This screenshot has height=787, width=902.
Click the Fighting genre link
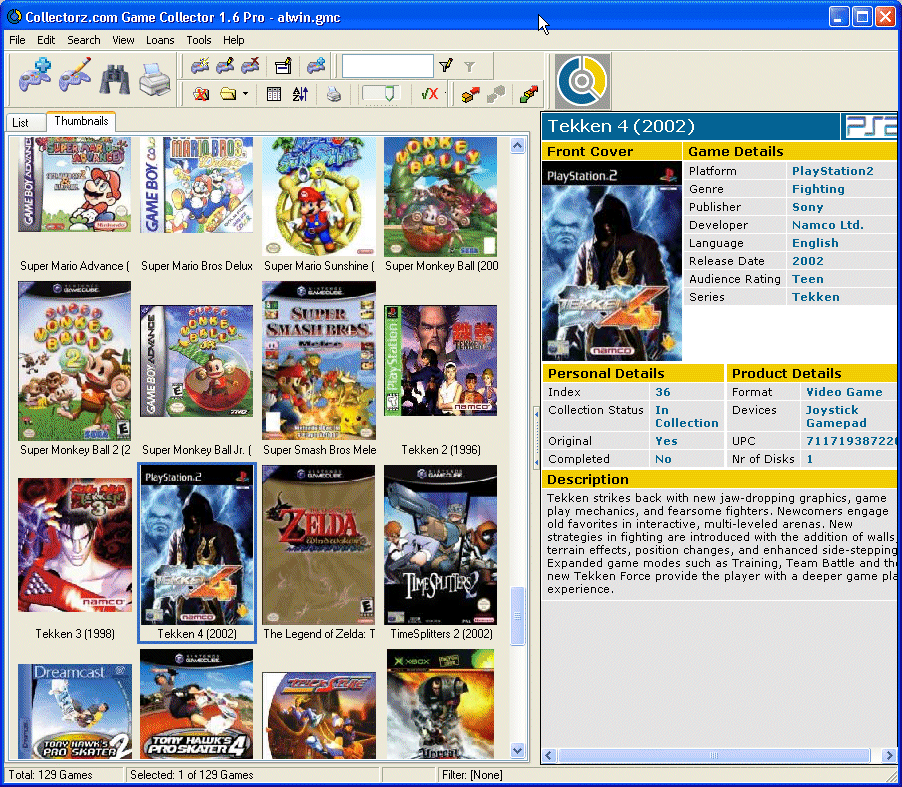[818, 189]
